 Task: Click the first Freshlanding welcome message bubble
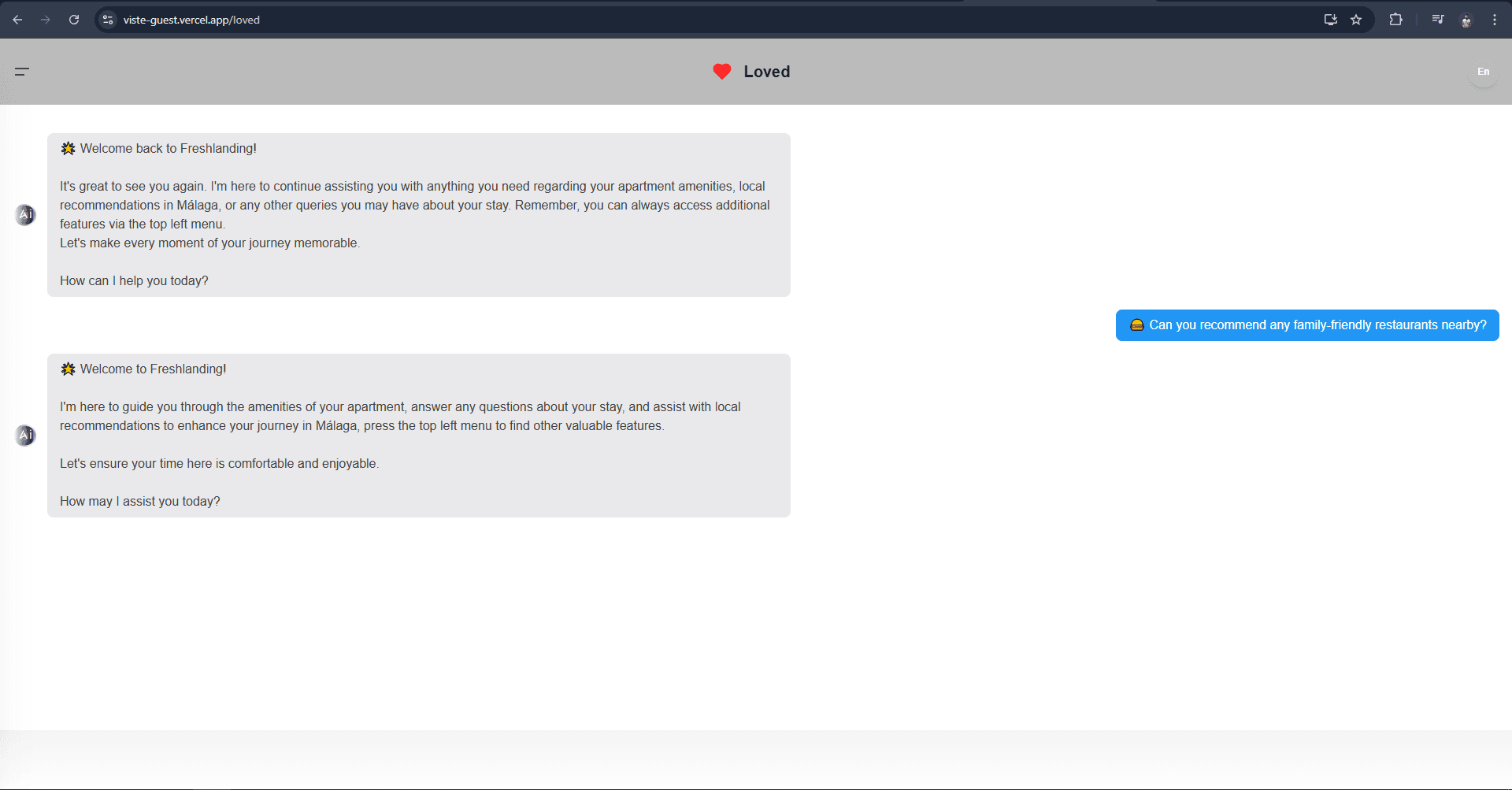pyautogui.click(x=419, y=214)
